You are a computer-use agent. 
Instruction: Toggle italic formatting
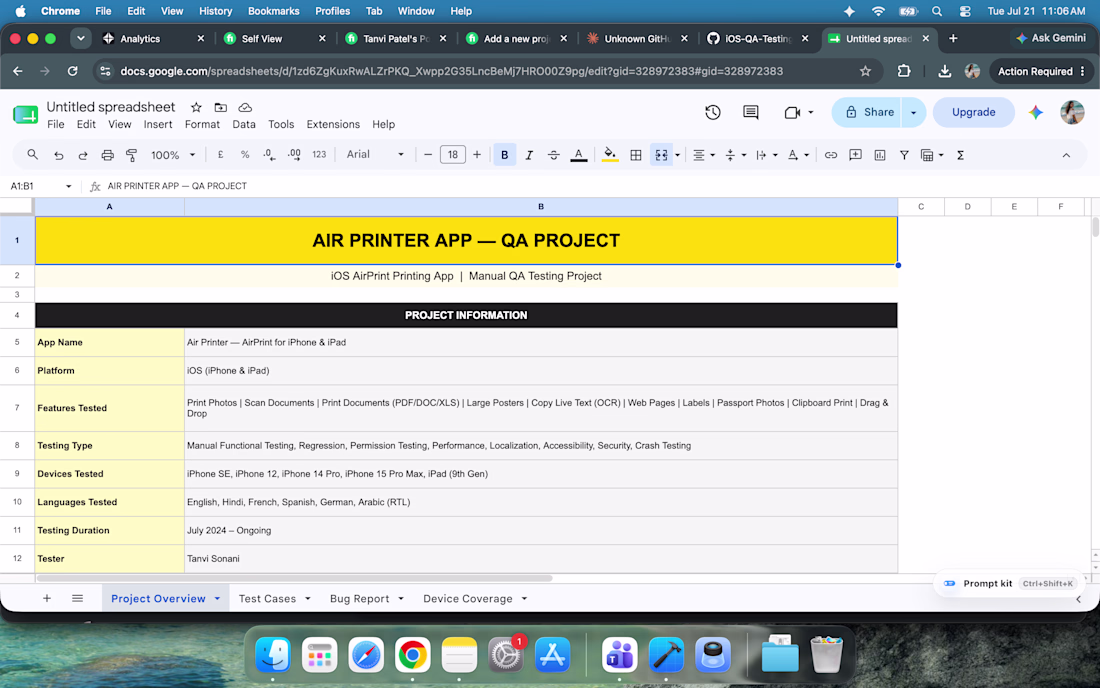(x=529, y=155)
